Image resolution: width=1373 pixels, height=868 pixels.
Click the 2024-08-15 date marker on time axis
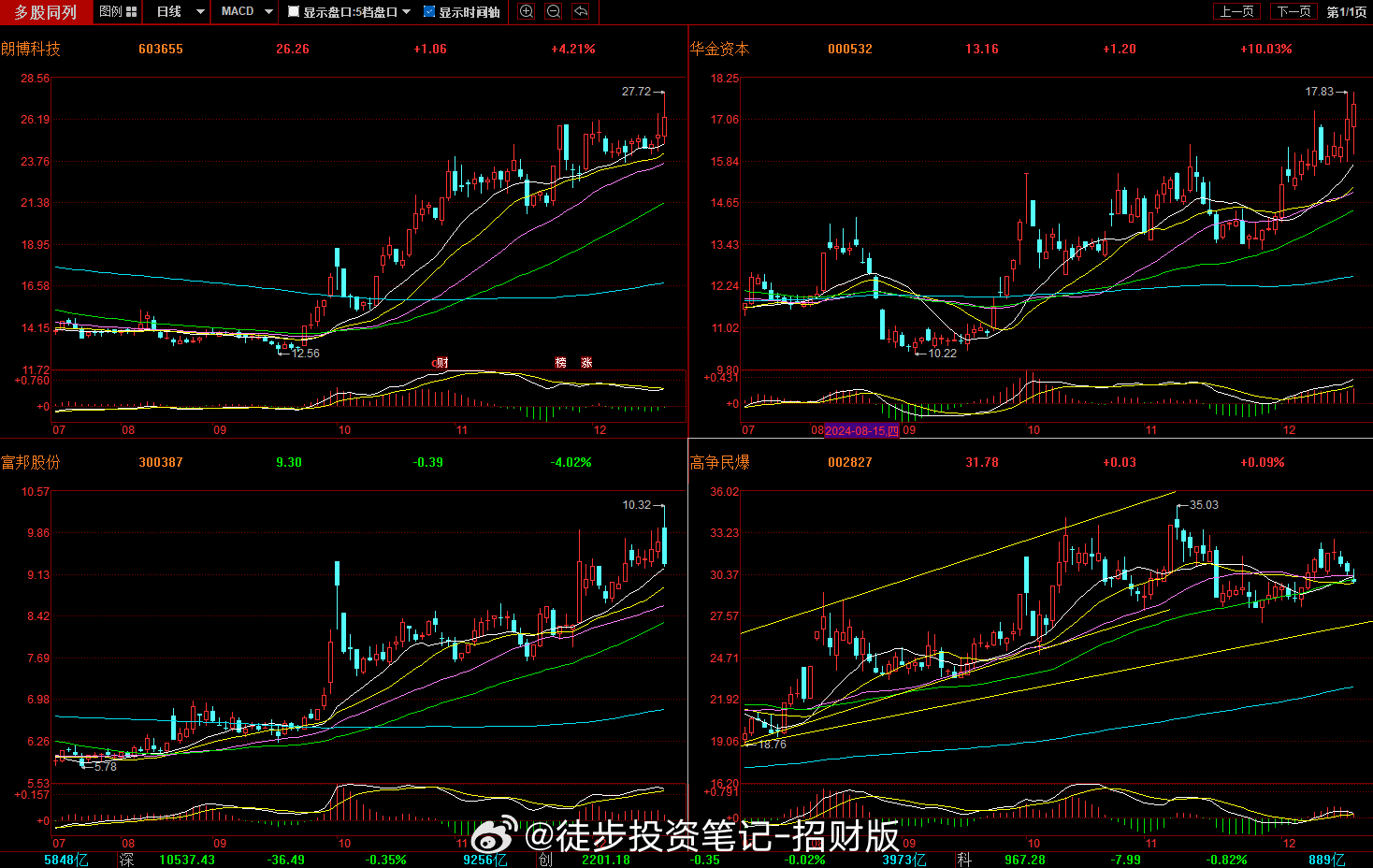coord(861,431)
